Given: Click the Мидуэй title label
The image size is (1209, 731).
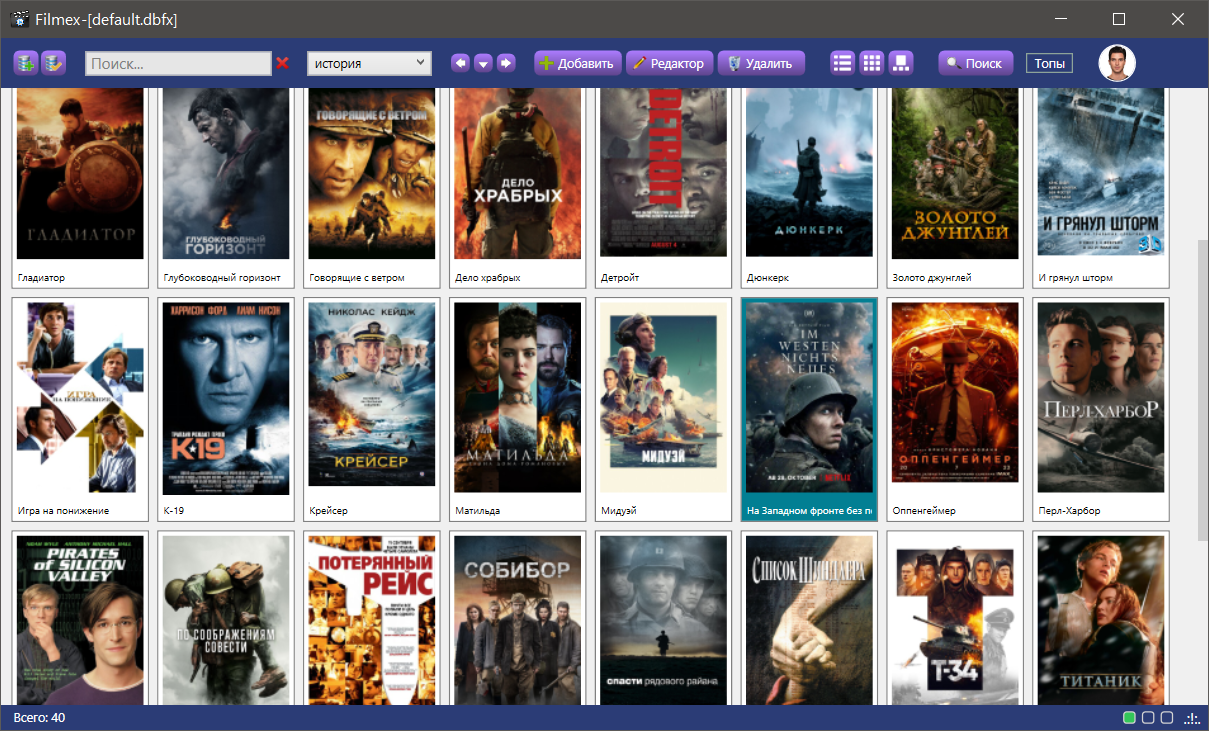Looking at the screenshot, I should point(619,511).
